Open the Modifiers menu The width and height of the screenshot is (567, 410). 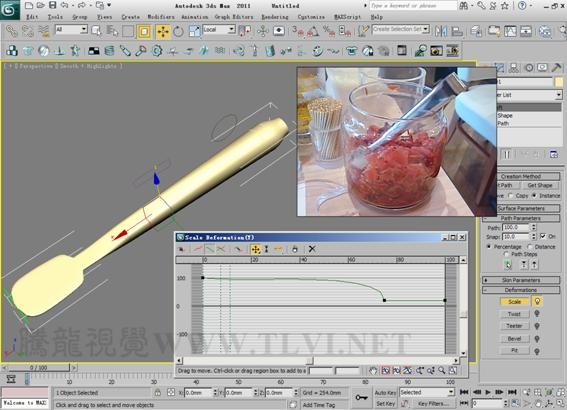161,17
